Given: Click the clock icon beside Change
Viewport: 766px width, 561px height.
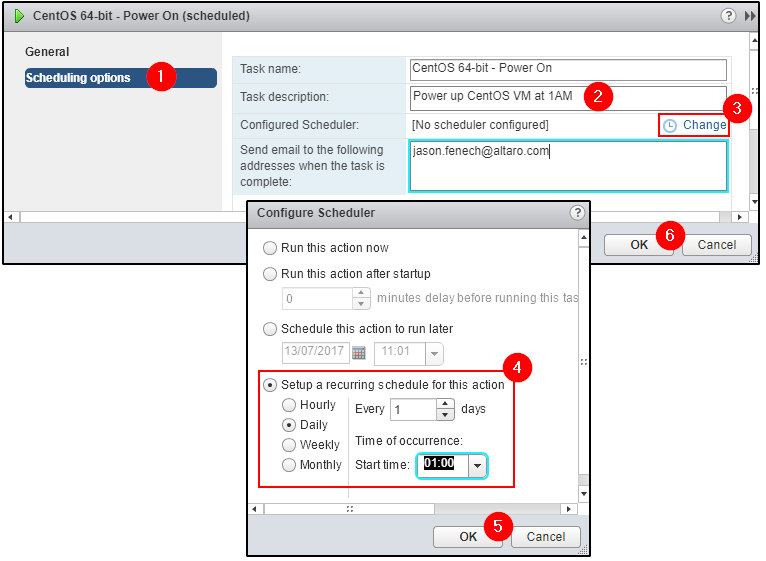Looking at the screenshot, I should [670, 126].
